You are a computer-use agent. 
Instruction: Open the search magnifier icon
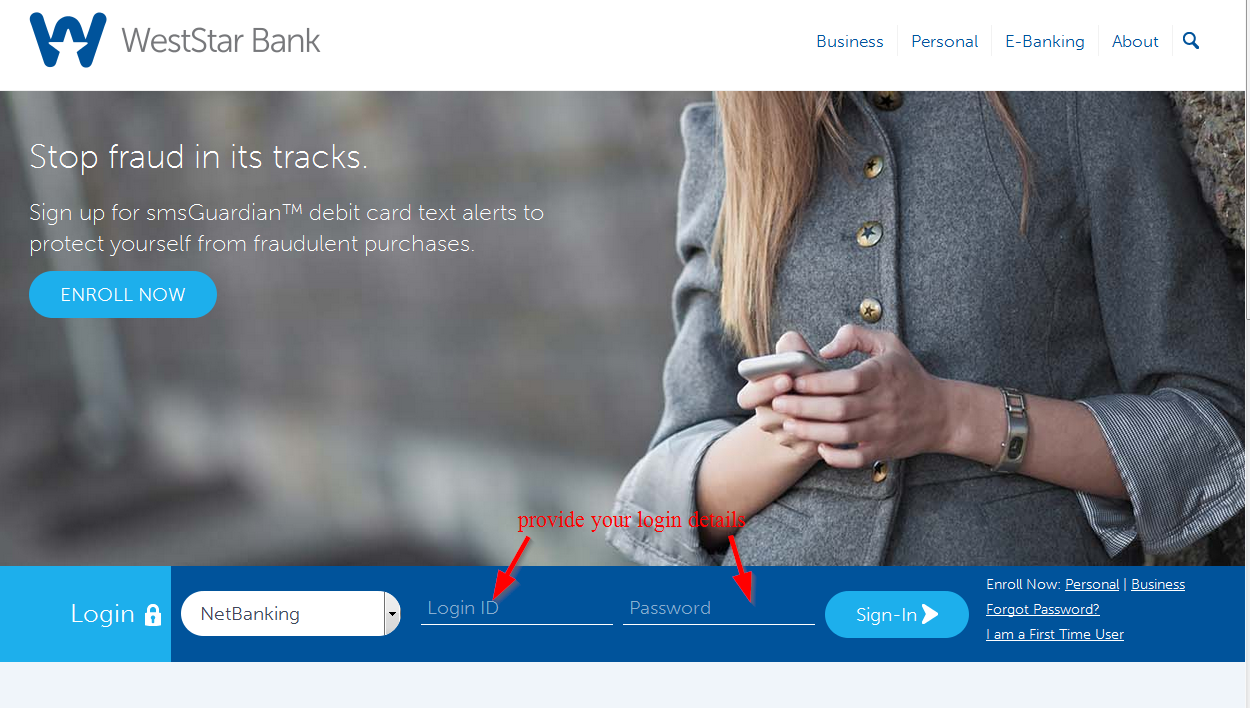[1190, 41]
